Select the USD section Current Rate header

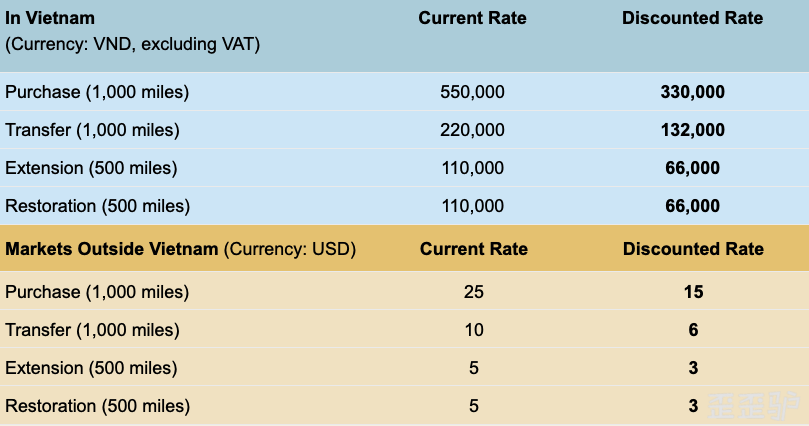474,249
